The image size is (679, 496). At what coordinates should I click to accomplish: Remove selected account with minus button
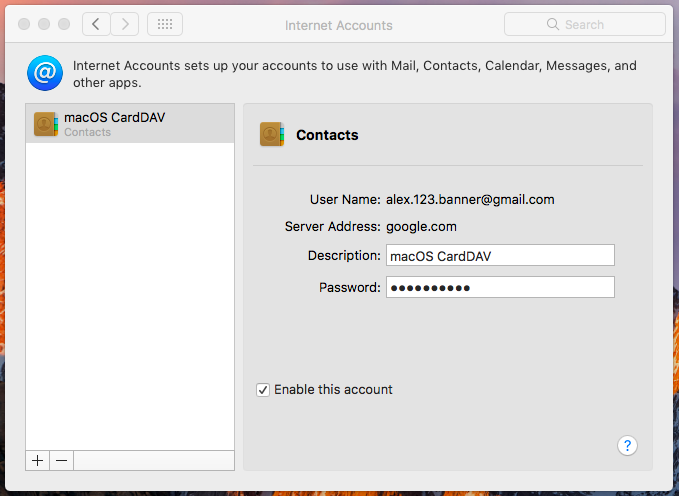[x=61, y=460]
